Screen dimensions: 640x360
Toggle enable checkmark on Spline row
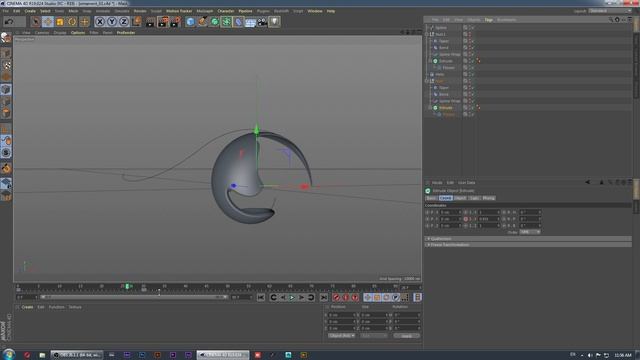[x=473, y=27]
